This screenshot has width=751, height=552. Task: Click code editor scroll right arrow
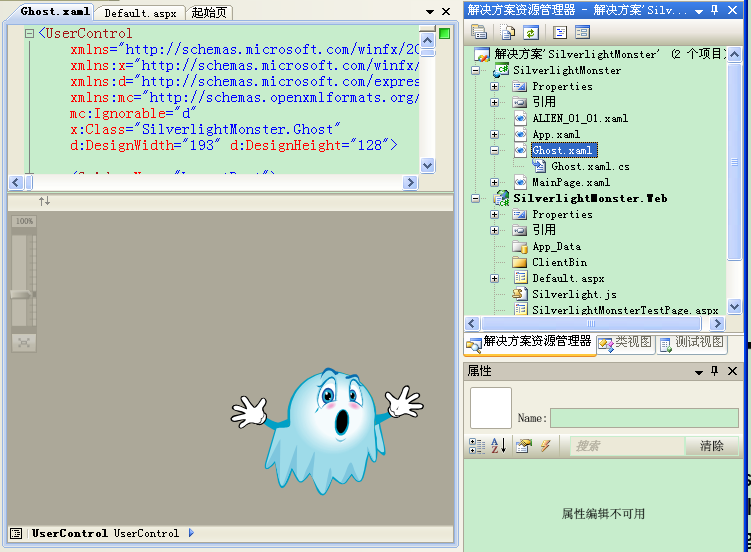tap(410, 182)
